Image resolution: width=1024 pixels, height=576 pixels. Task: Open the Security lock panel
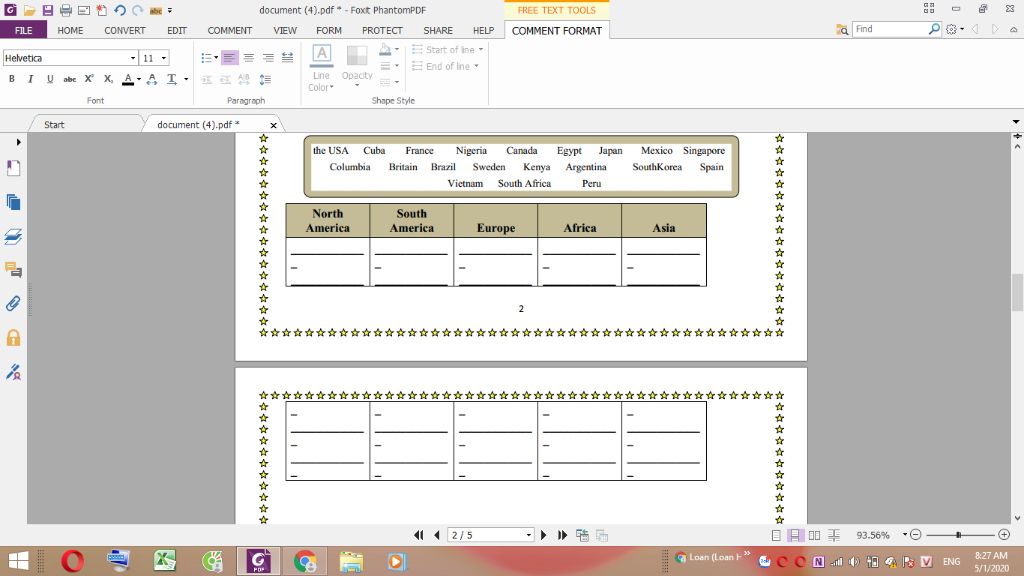coord(13,338)
